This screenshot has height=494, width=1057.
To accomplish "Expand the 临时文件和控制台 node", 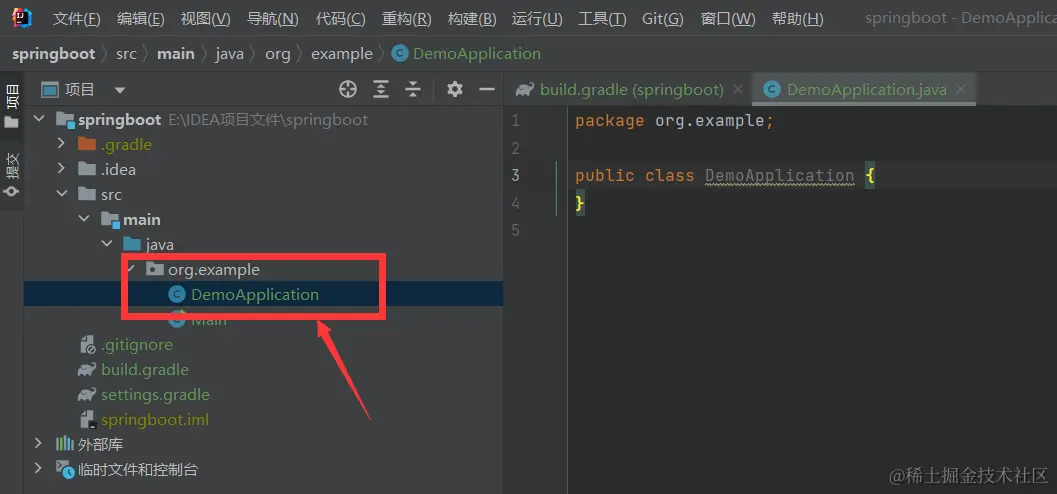I will [x=39, y=469].
